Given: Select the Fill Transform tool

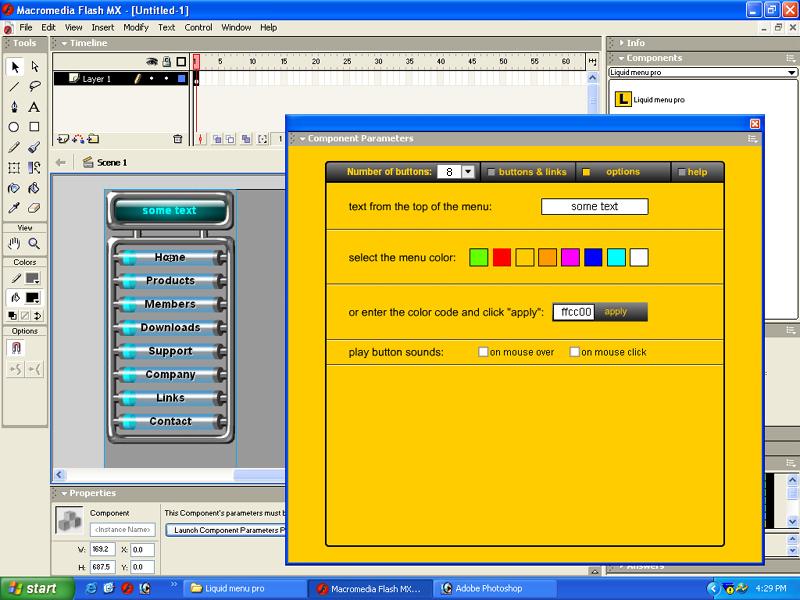Looking at the screenshot, I should pos(34,167).
